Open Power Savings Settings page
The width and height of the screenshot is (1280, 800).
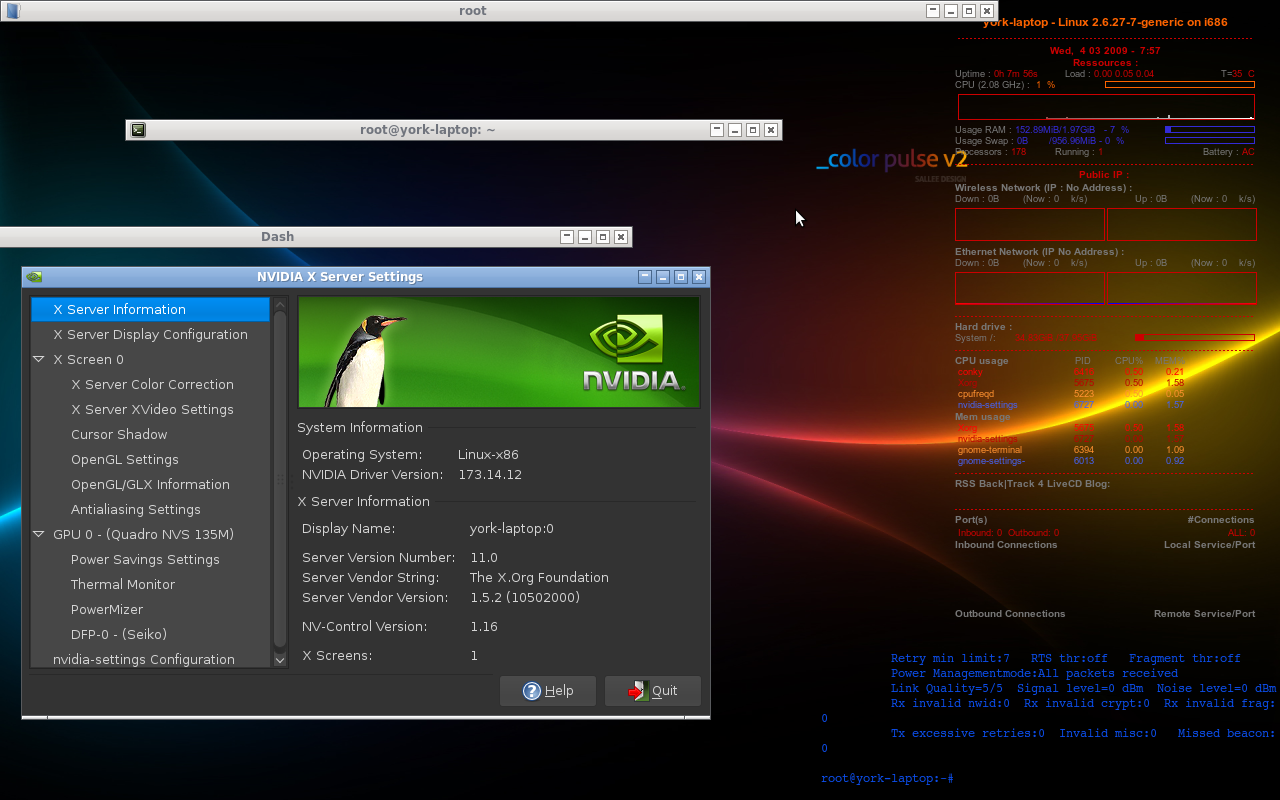(145, 559)
